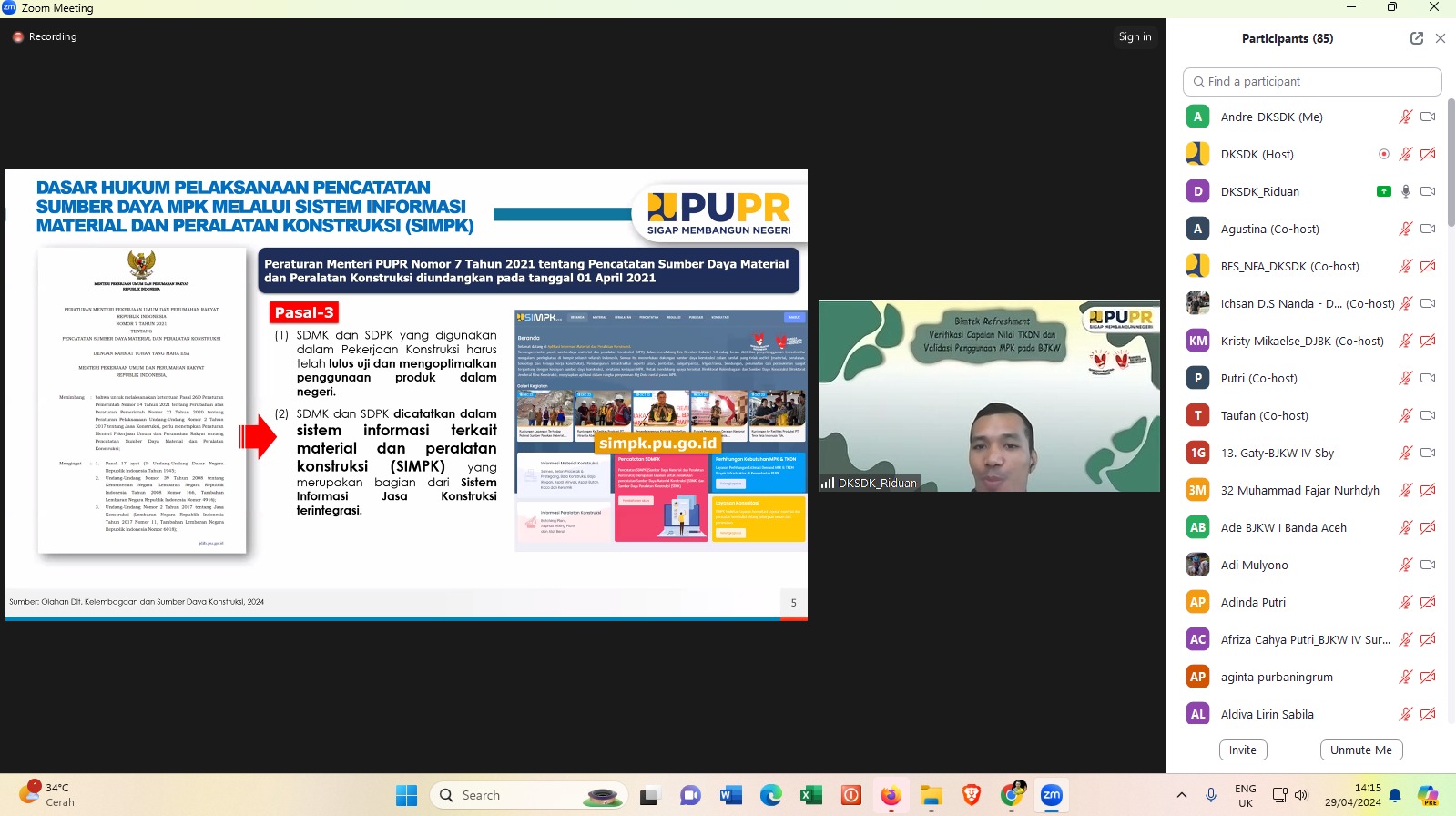This screenshot has width=1456, height=816.
Task: Open Microsoft Edge from the taskbar
Action: 770,795
